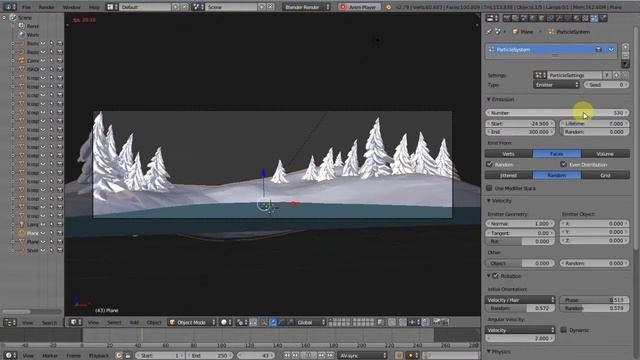Open Global transform orientation dropdown

(311, 322)
